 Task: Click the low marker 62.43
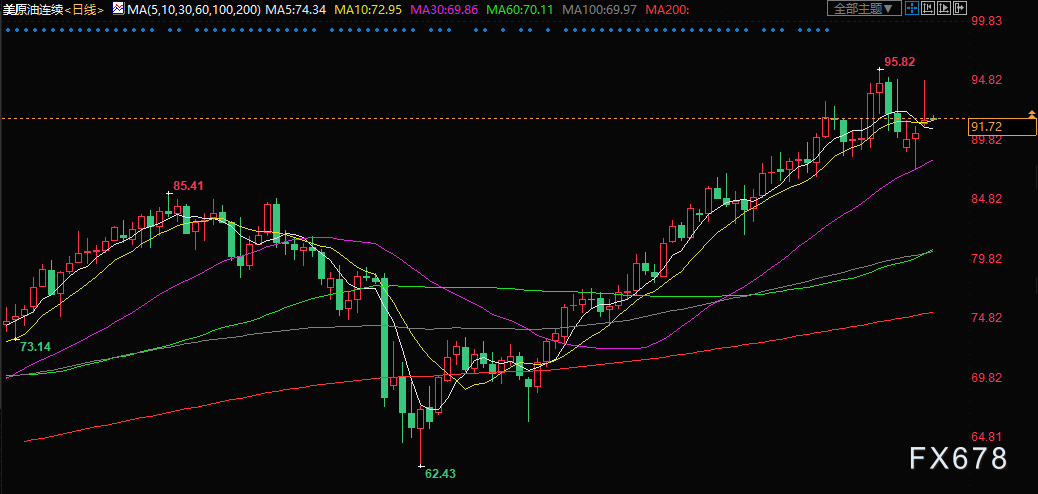click(440, 473)
